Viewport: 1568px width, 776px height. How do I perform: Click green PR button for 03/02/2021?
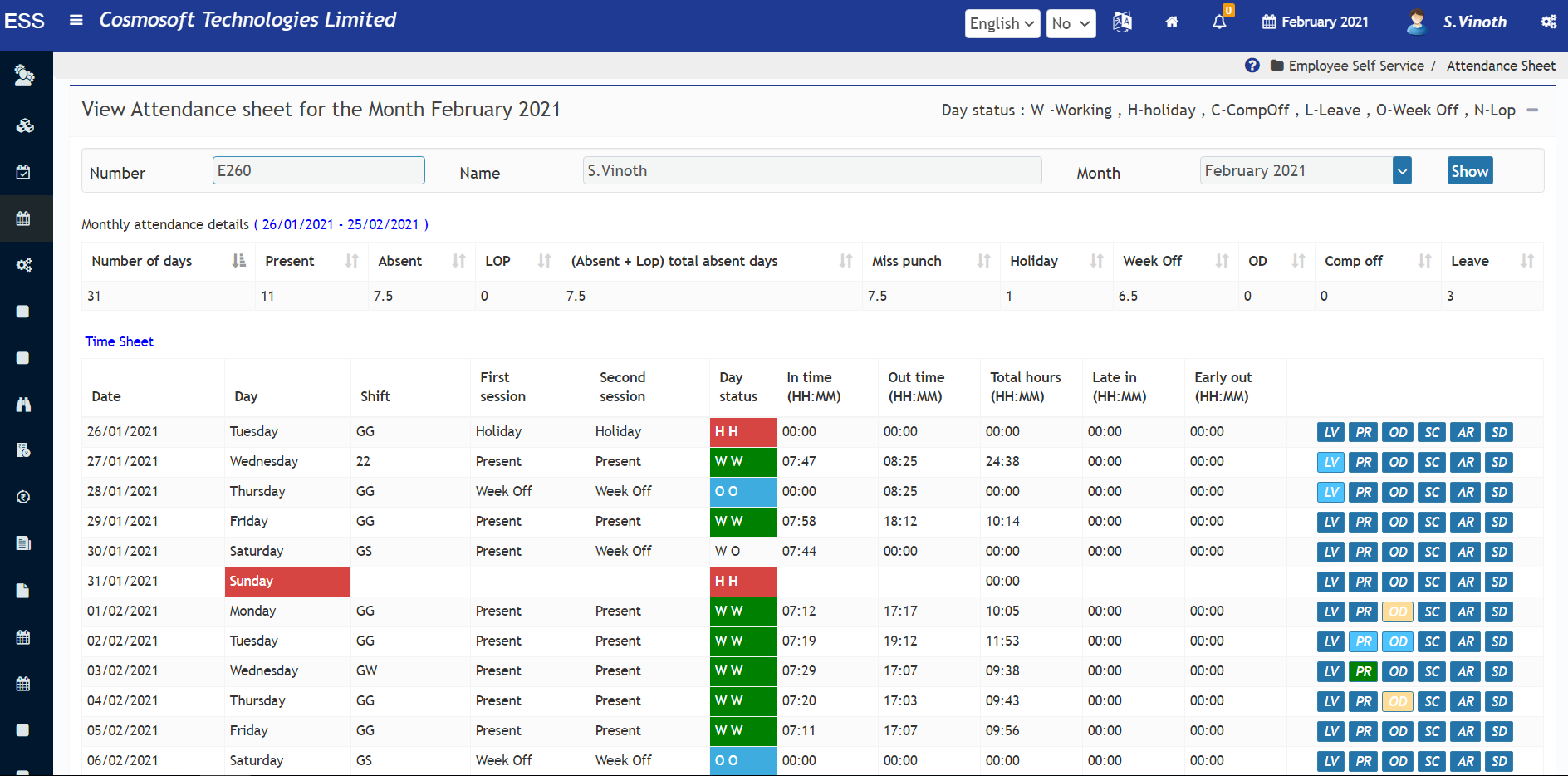coord(1364,671)
